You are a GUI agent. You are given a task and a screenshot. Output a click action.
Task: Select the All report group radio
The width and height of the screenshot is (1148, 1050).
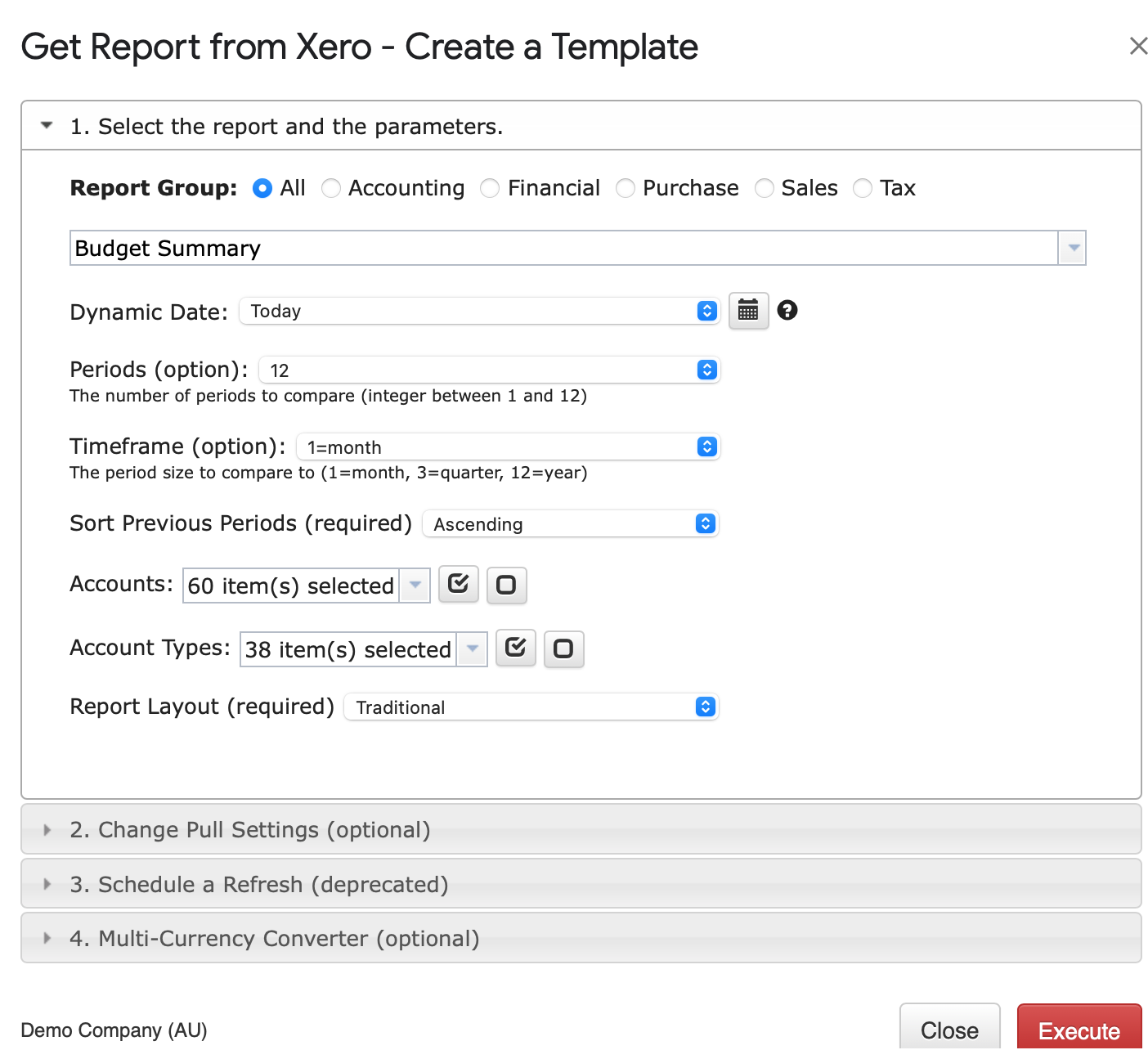(x=262, y=188)
